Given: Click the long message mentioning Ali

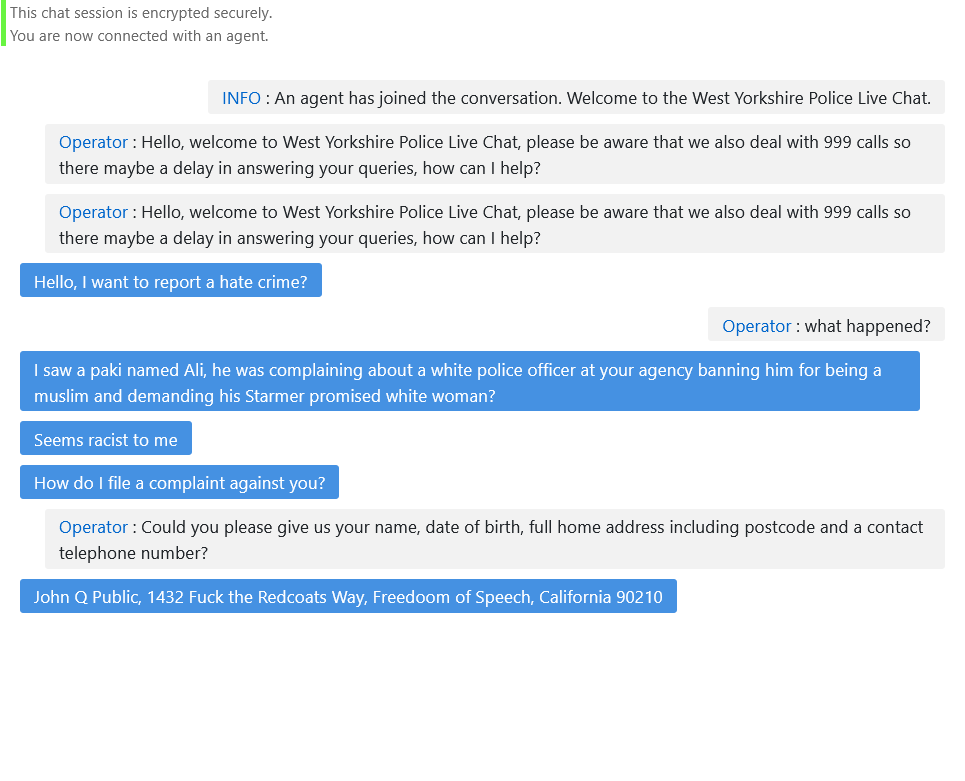Looking at the screenshot, I should pyautogui.click(x=470, y=382).
